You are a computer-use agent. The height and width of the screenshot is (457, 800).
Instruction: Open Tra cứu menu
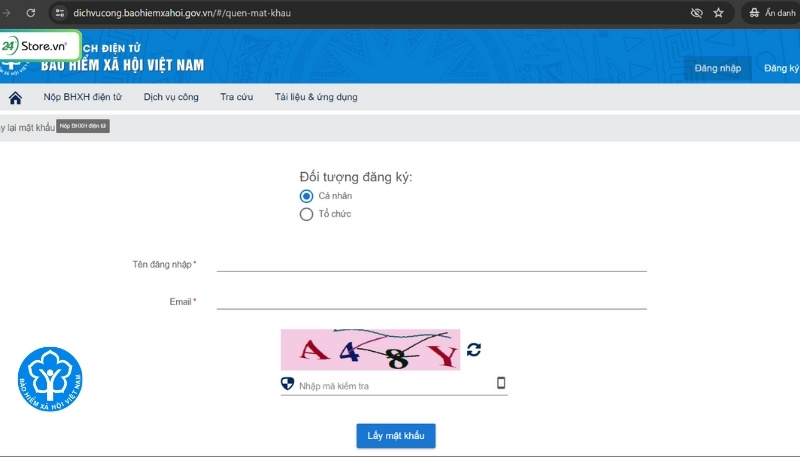click(x=237, y=97)
